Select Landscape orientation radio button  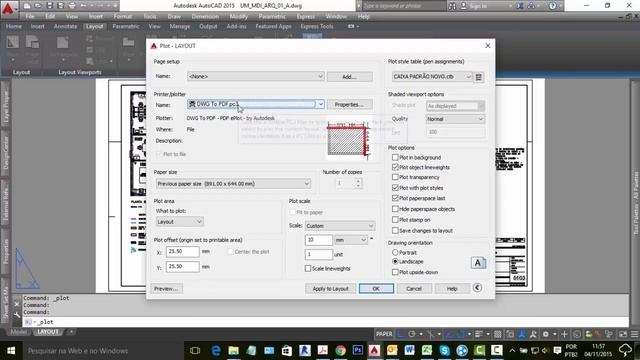(395, 261)
